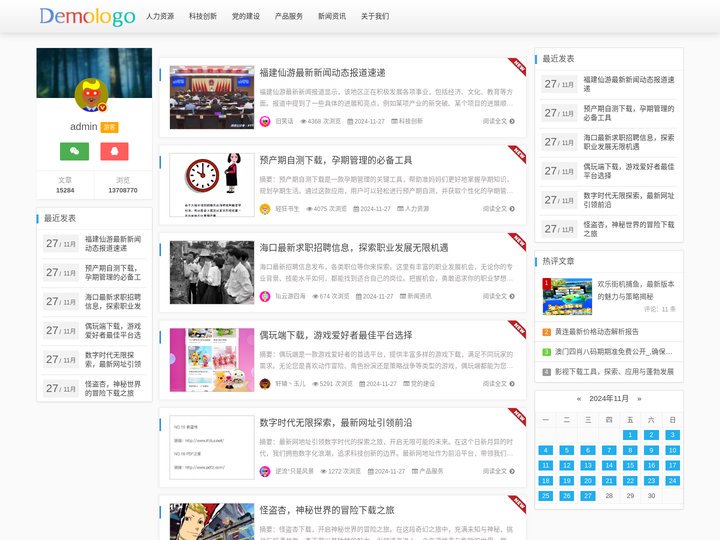This screenshot has height=540, width=720.
Task: Click the pink game screenshots thumbnail
Action: (212, 360)
